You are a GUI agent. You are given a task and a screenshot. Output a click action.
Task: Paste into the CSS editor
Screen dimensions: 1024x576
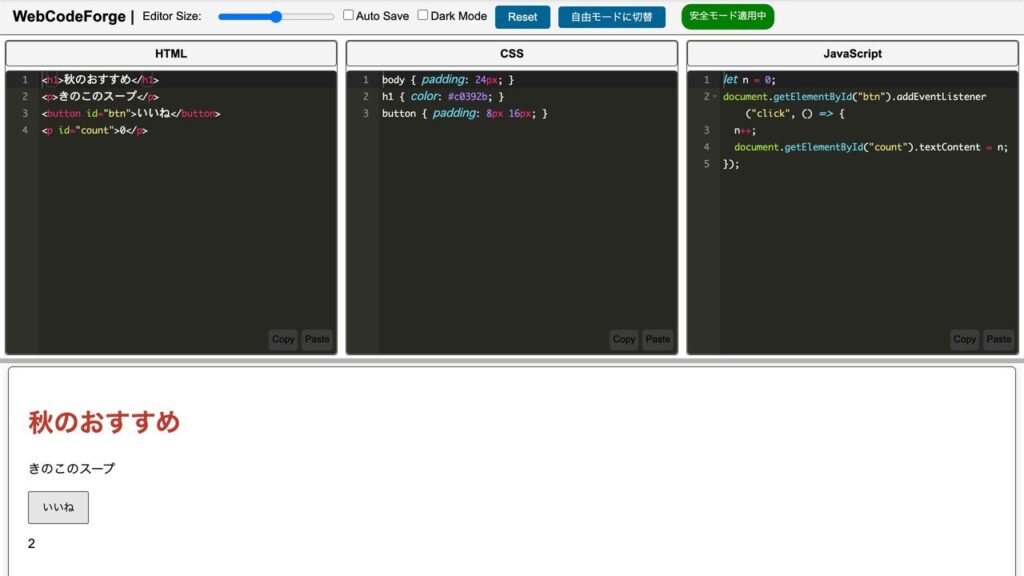(658, 340)
